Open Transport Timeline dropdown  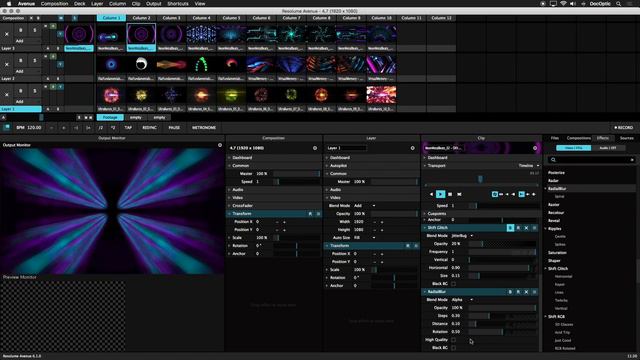[x=529, y=166]
